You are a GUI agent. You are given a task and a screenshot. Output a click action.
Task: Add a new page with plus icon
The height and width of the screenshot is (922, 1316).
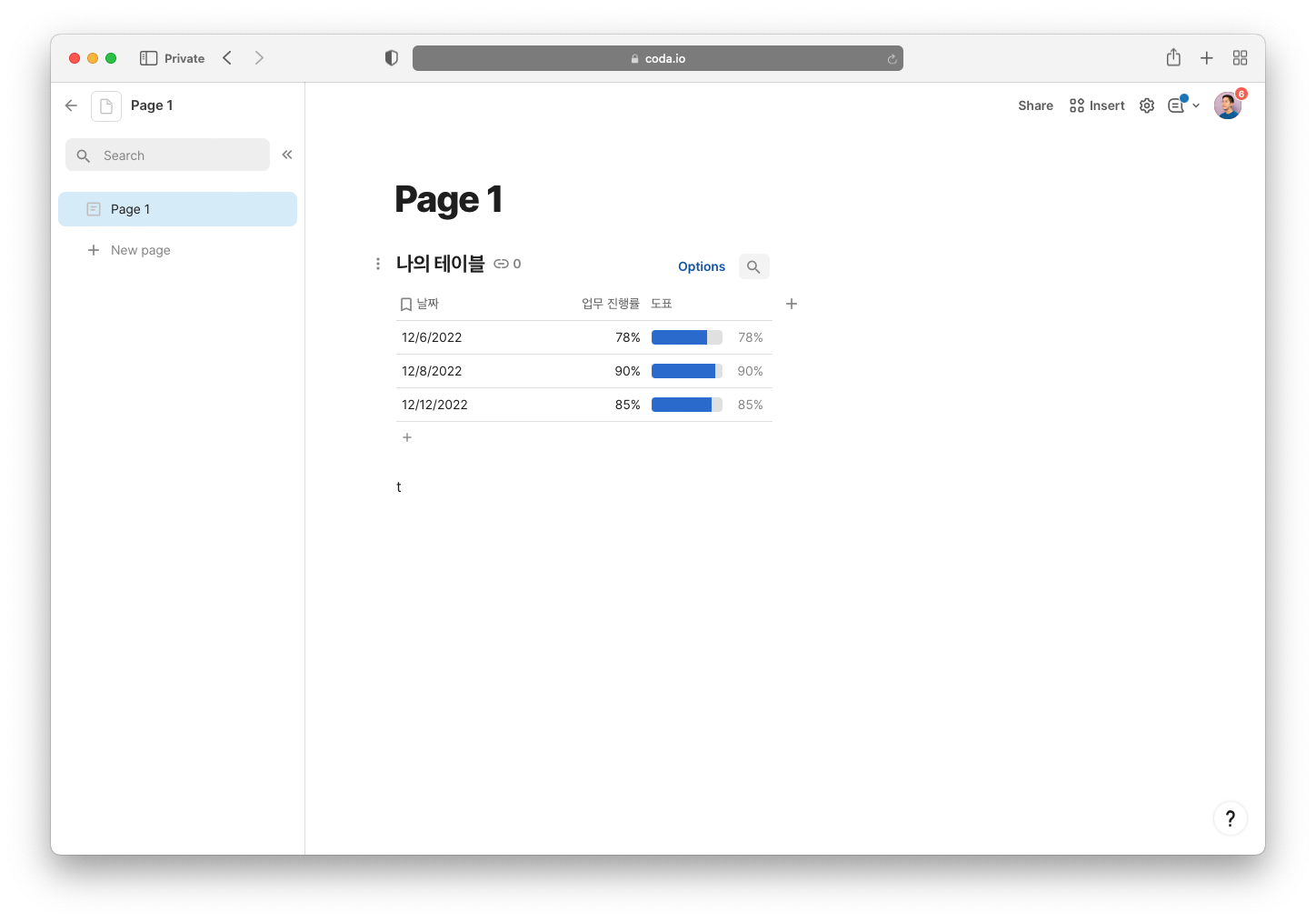coord(94,250)
